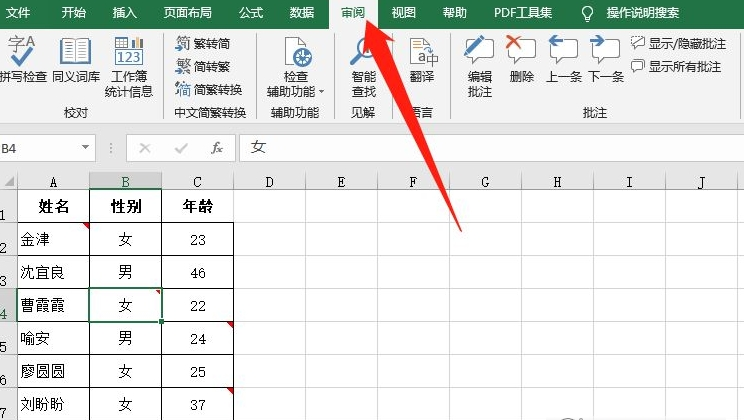Select the age cell 46
744x420 pixels.
[197, 272]
